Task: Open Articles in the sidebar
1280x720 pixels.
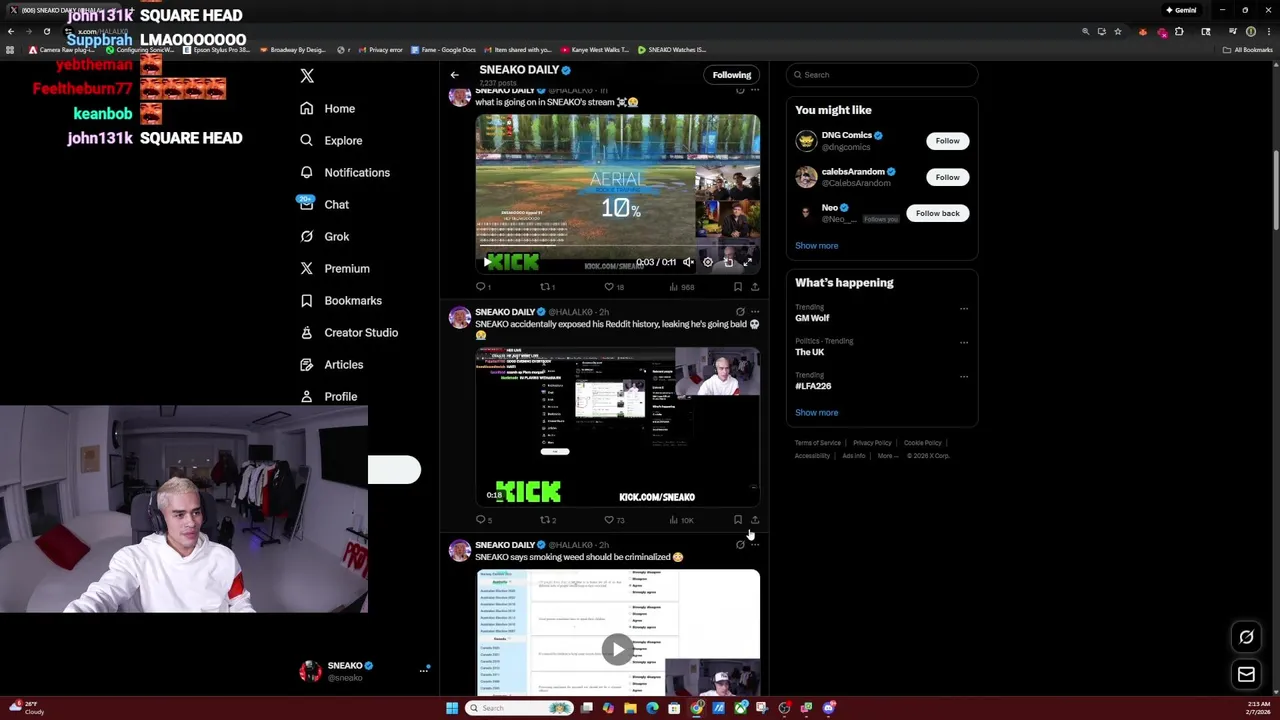Action: (332, 364)
